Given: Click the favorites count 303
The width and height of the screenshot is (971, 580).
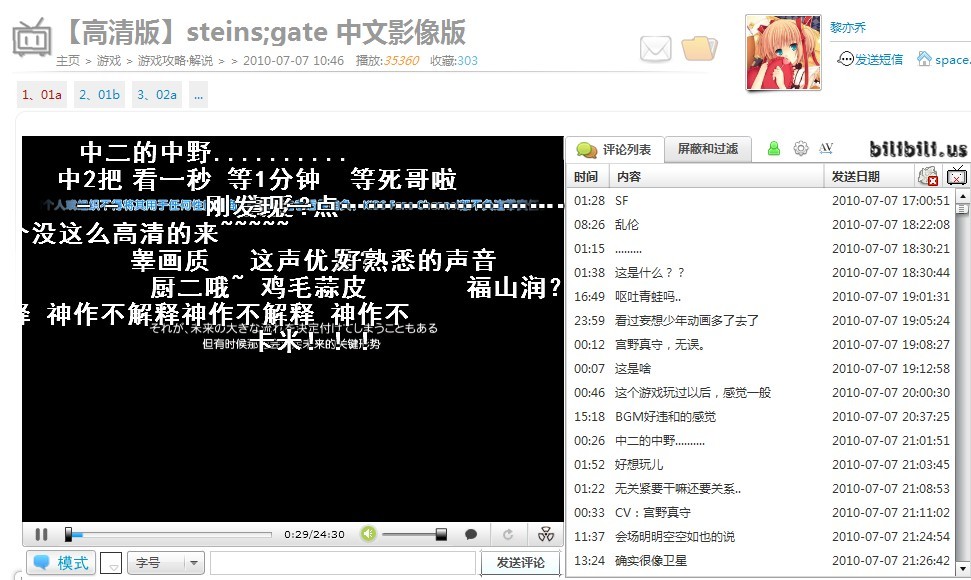Looking at the screenshot, I should [x=468, y=61].
